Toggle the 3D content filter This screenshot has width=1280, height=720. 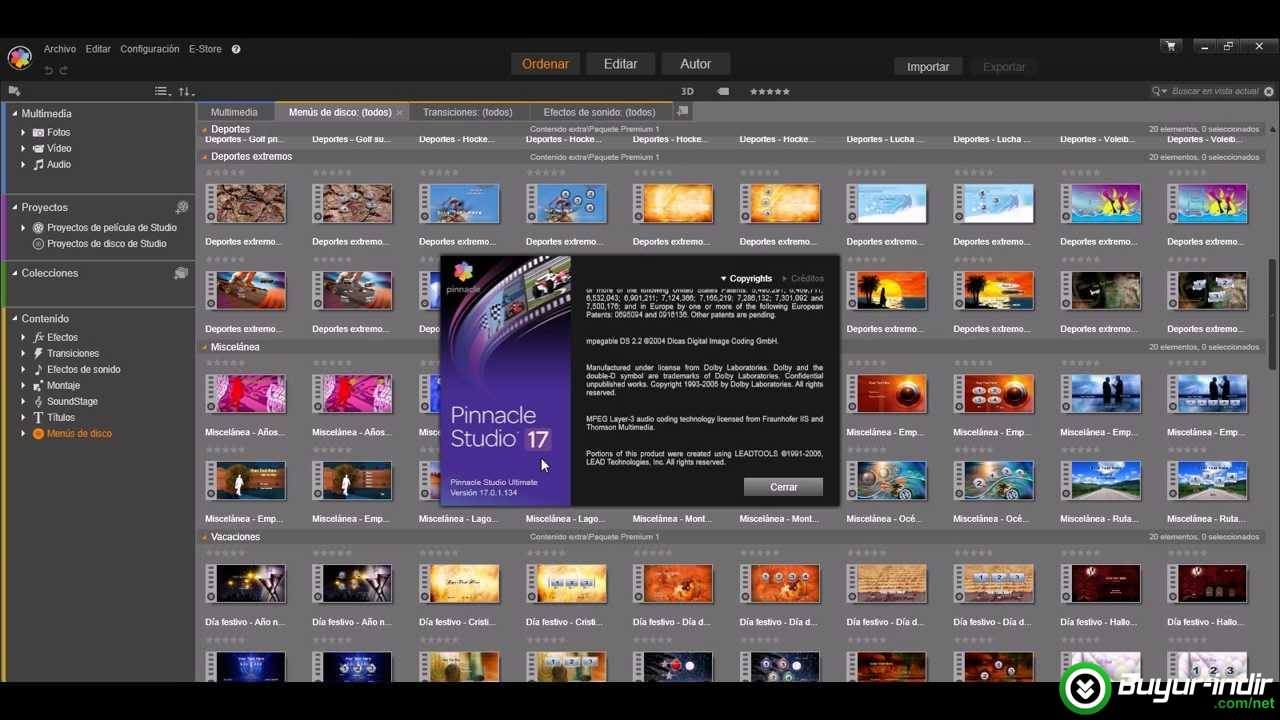[x=687, y=91]
